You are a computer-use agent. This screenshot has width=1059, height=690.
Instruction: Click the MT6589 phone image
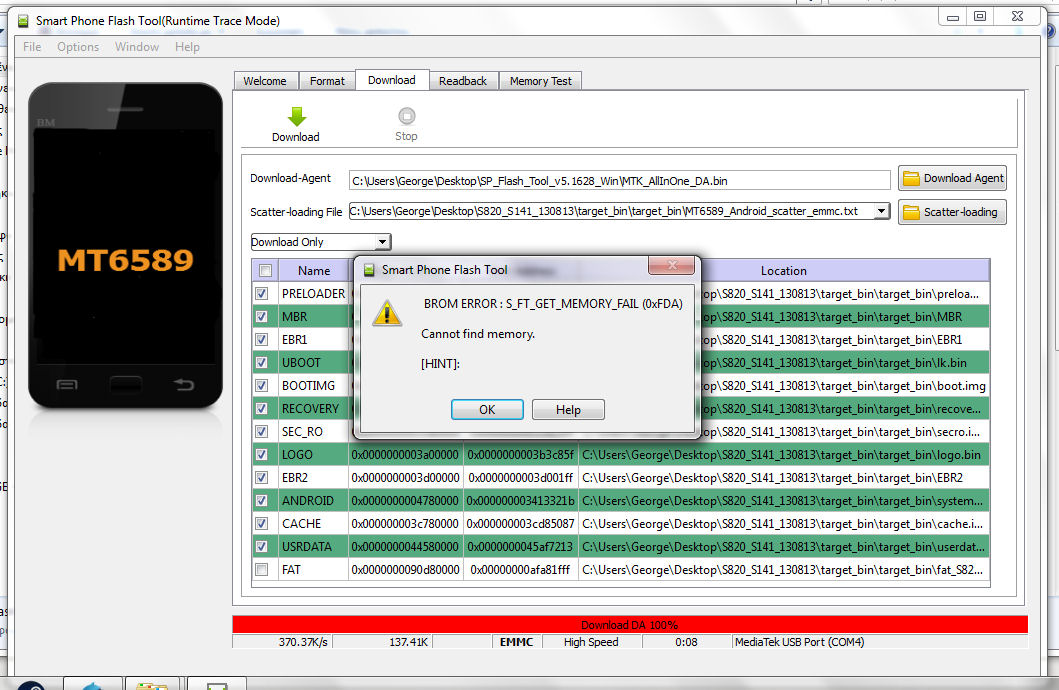point(125,246)
